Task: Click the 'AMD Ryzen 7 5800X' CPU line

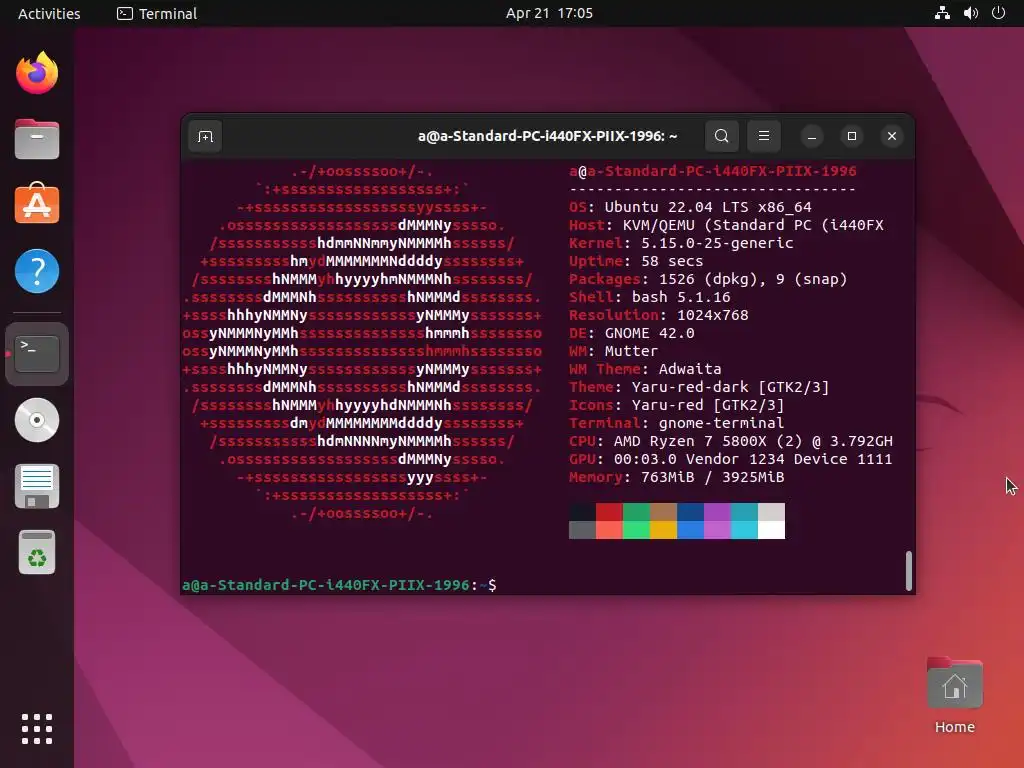Action: (730, 441)
